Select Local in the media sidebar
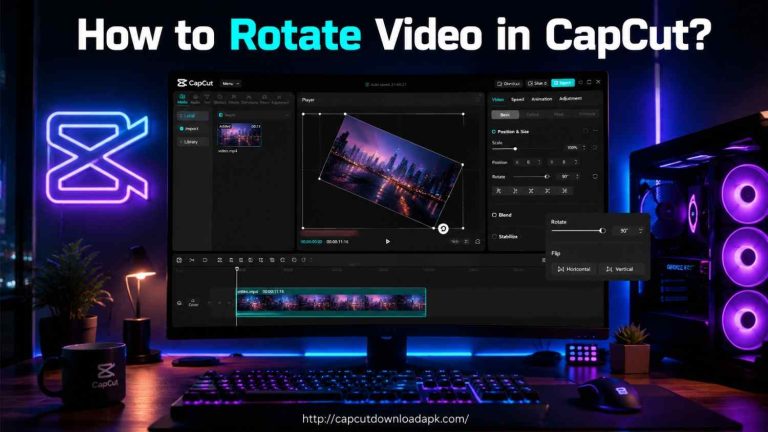This screenshot has width=768, height=432. click(x=192, y=116)
